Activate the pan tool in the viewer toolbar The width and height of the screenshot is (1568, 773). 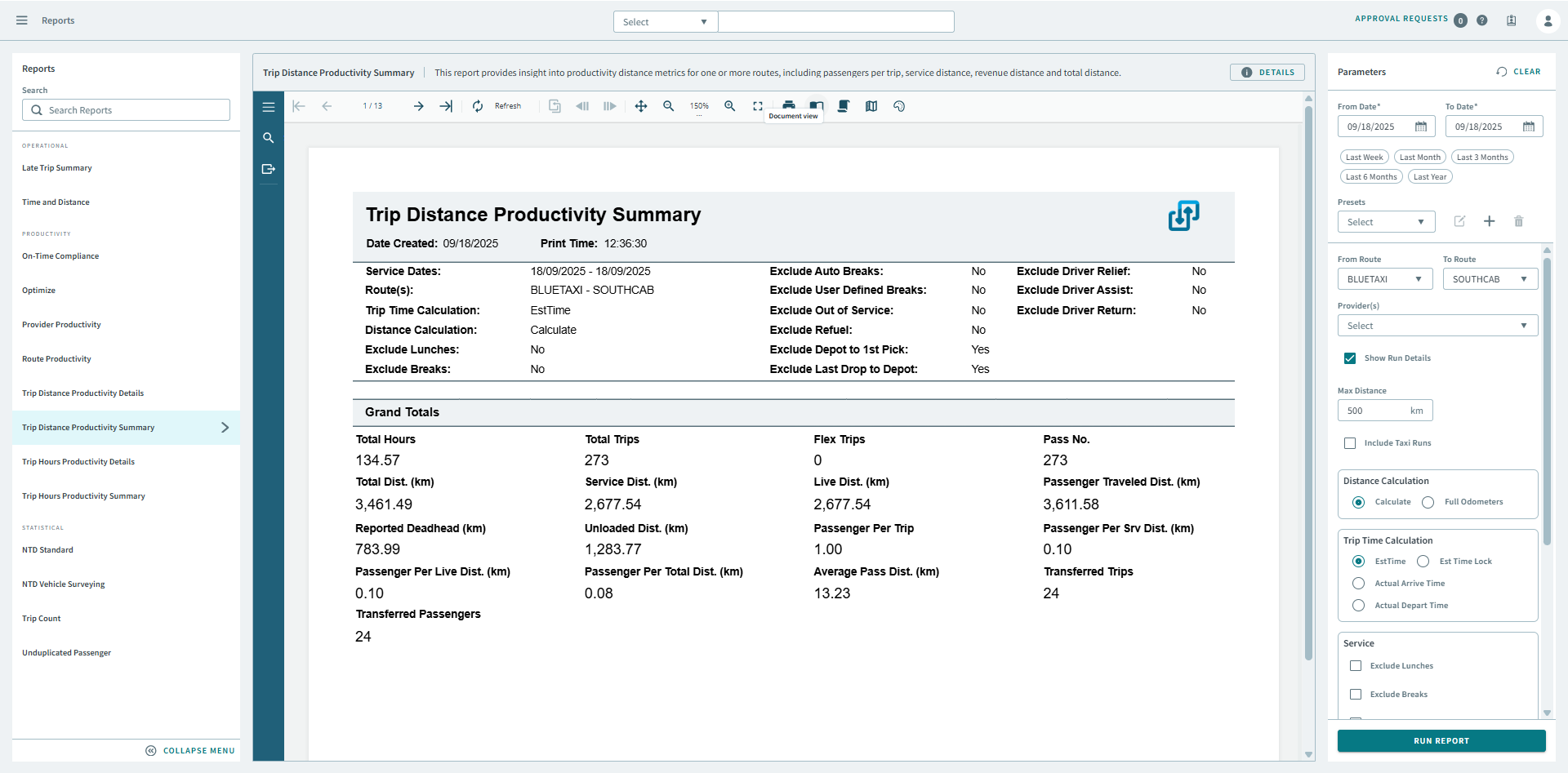[x=641, y=105]
